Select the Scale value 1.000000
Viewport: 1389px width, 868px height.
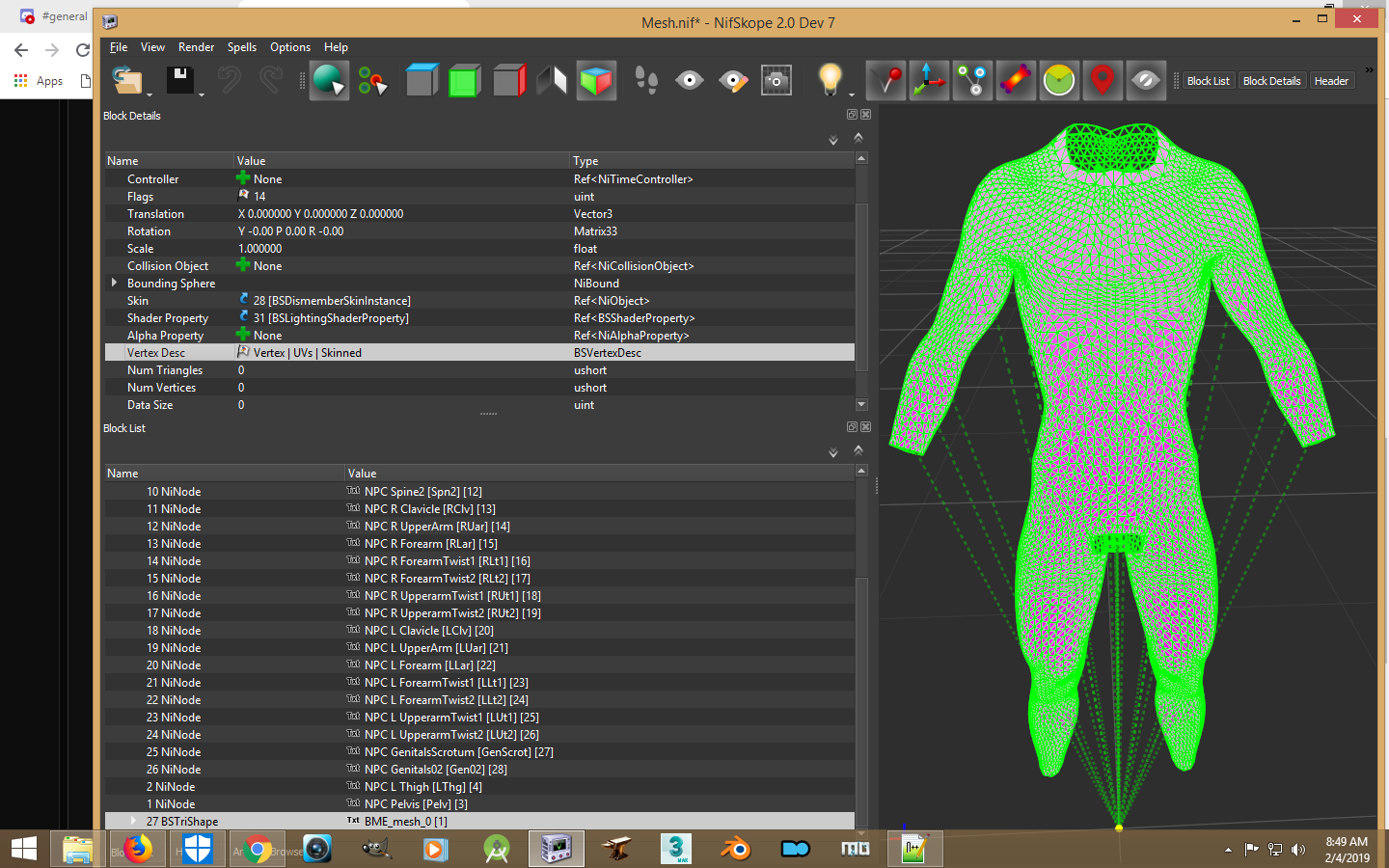click(x=259, y=248)
